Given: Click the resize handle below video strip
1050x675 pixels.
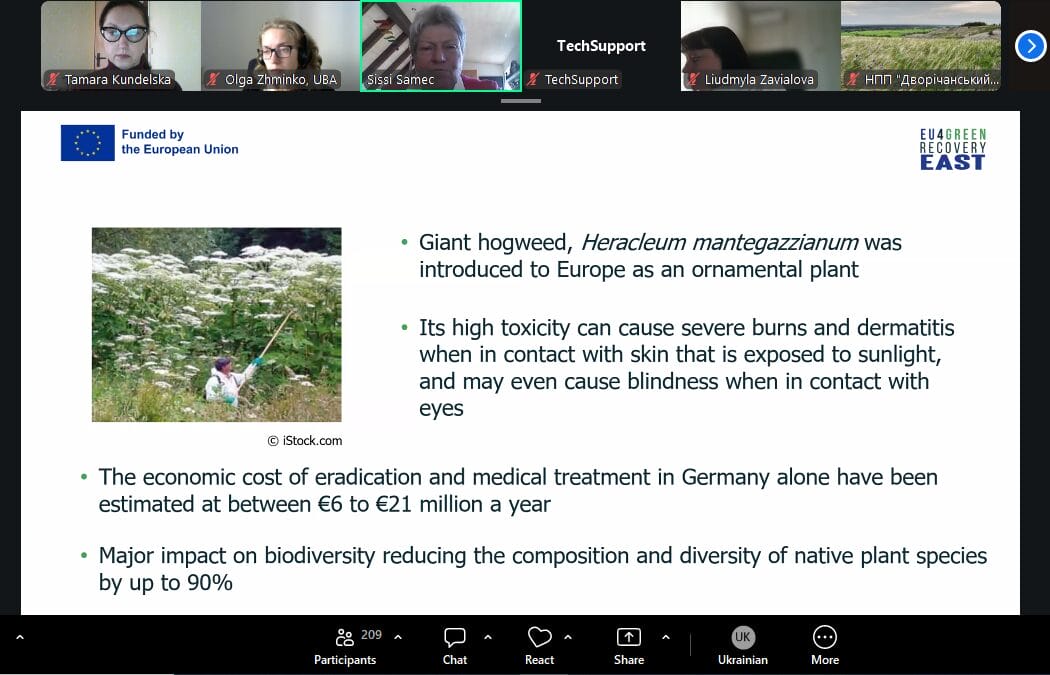Looking at the screenshot, I should click(520, 100).
